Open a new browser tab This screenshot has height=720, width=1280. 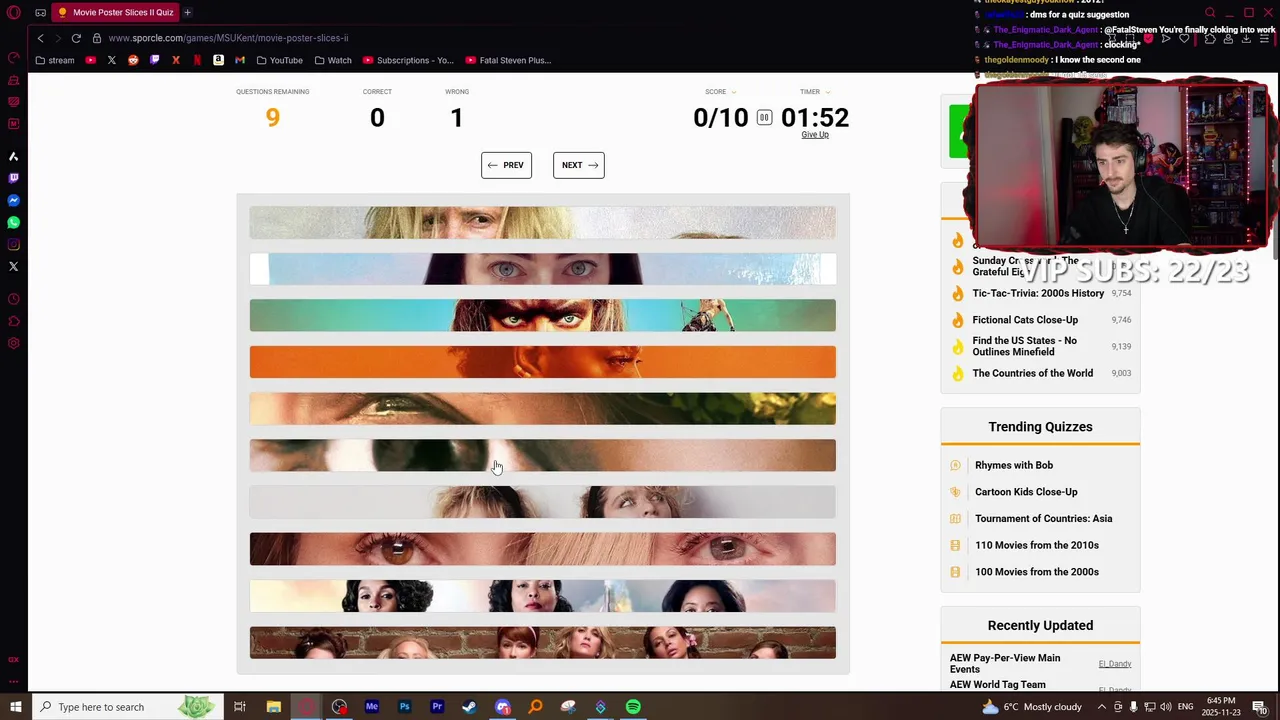coord(187,12)
